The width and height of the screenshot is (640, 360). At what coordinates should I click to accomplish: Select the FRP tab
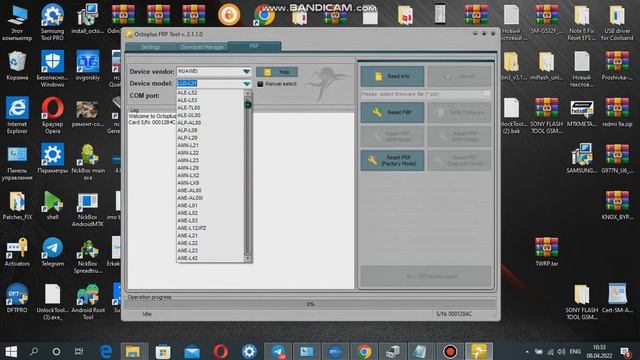(x=254, y=46)
